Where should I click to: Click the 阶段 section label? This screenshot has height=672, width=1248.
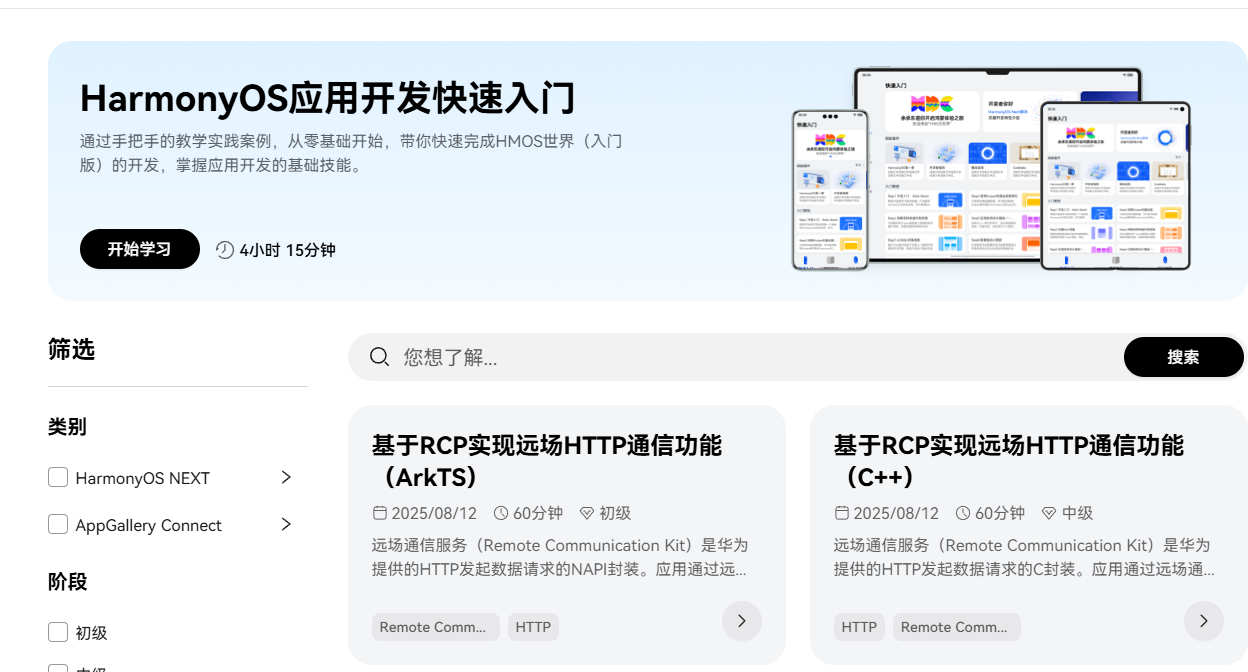(67, 582)
